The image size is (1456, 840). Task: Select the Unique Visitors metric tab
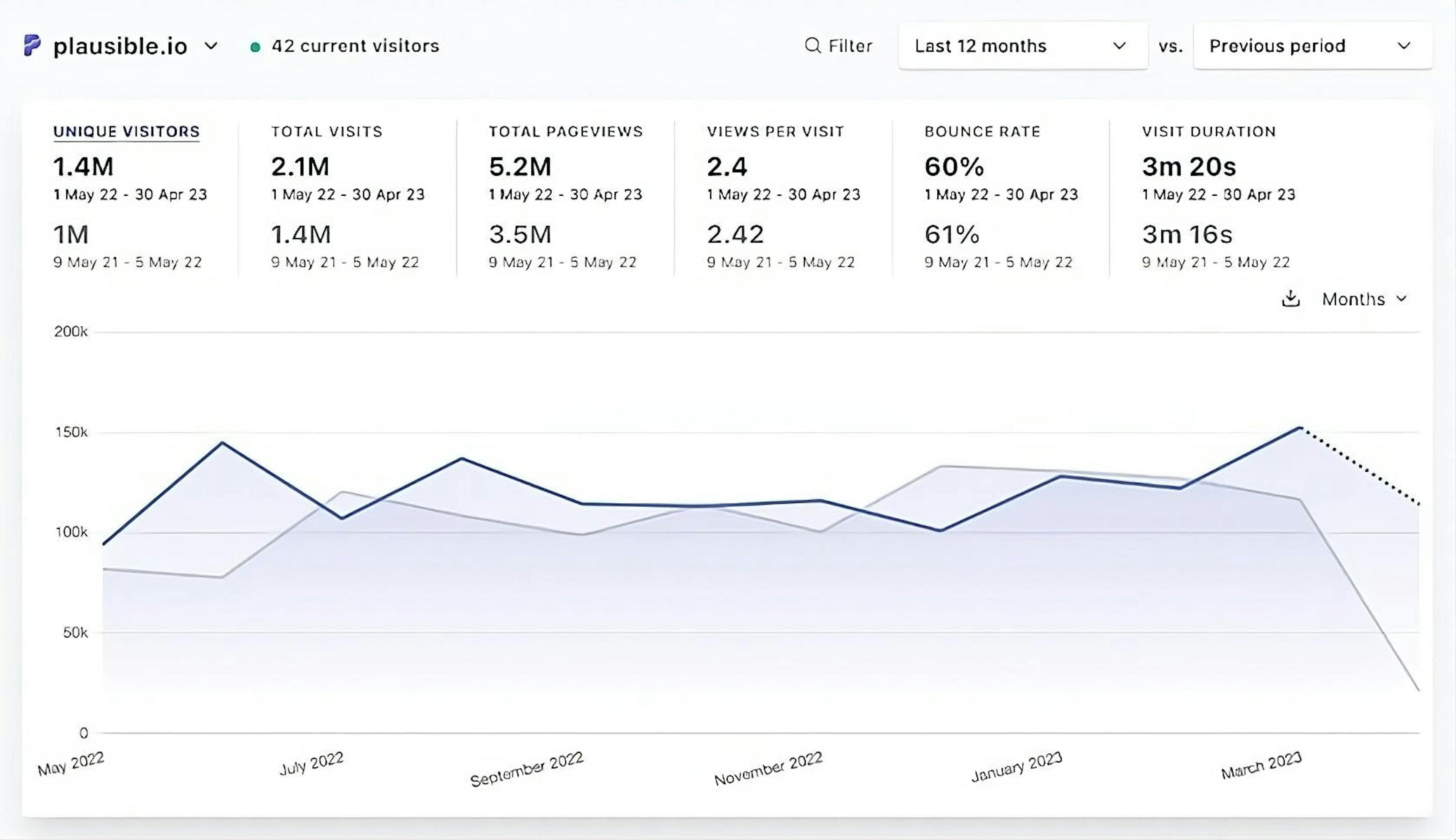point(126,132)
